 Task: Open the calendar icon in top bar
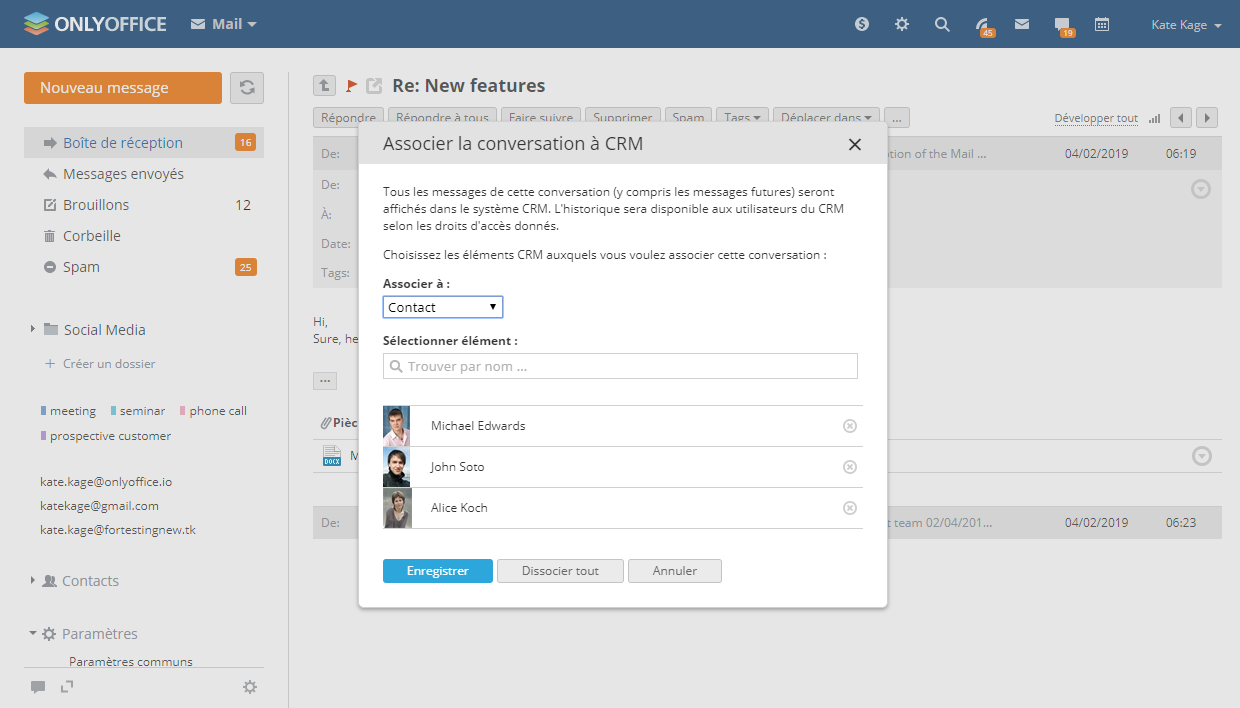click(x=1102, y=24)
